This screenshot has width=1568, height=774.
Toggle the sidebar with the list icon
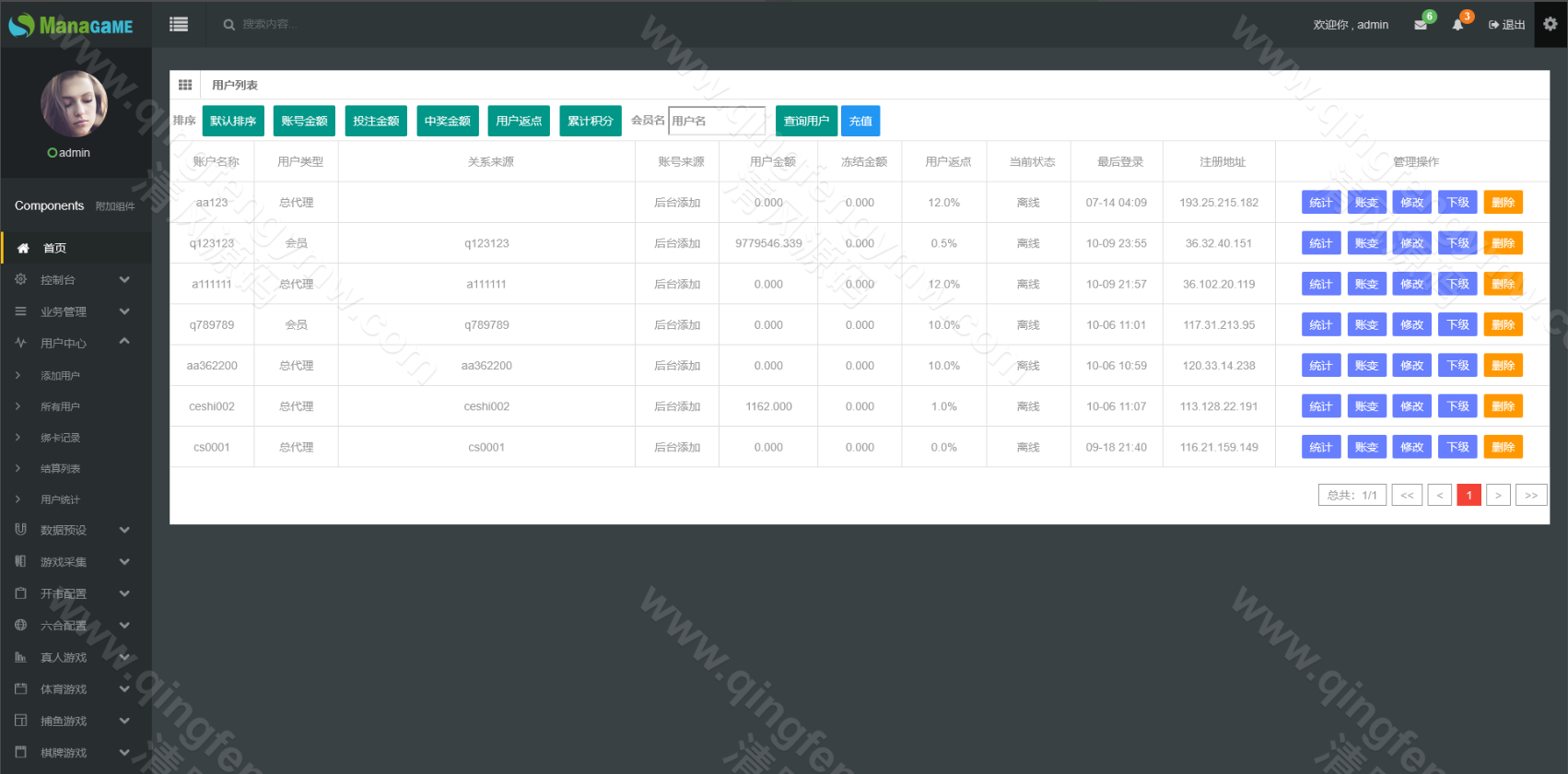179,24
